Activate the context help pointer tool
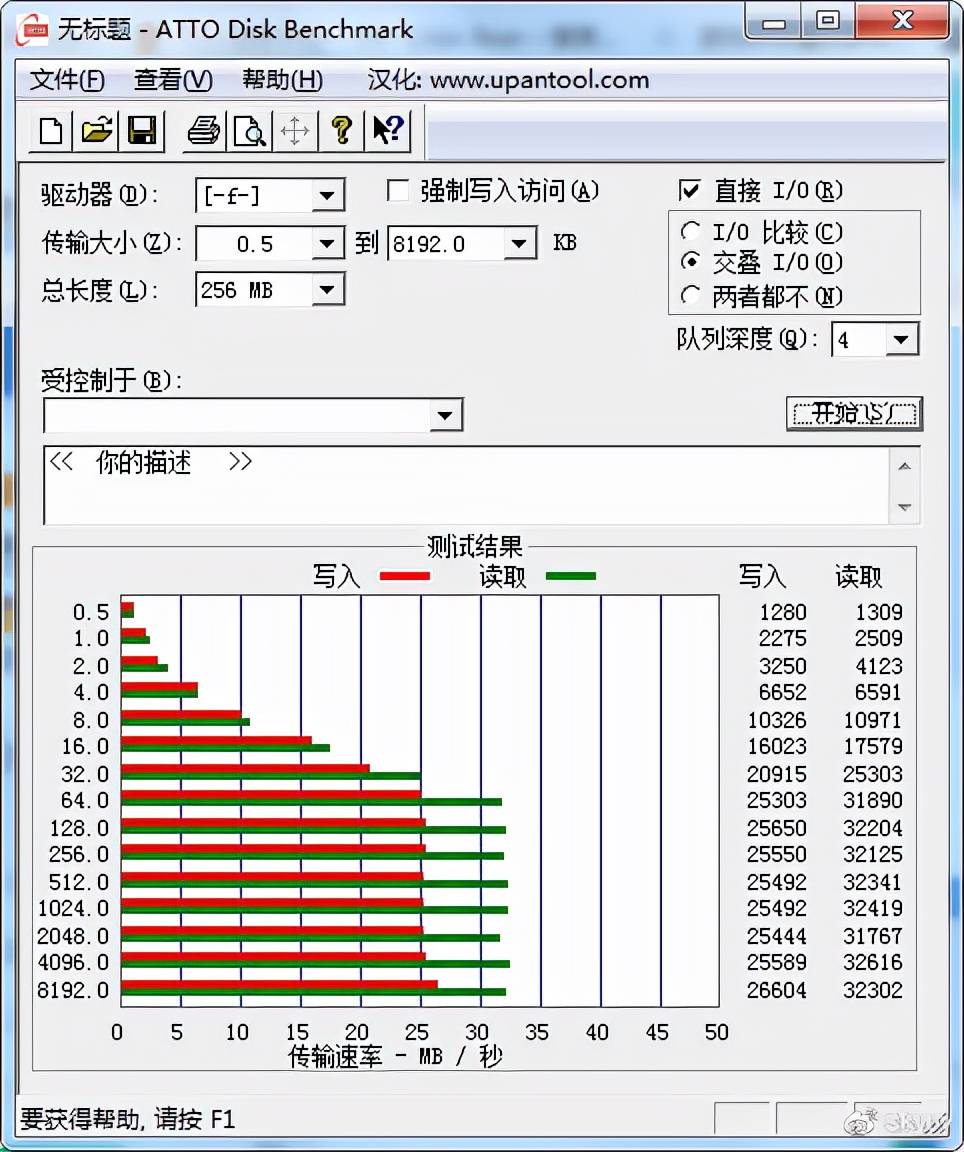 (x=387, y=131)
